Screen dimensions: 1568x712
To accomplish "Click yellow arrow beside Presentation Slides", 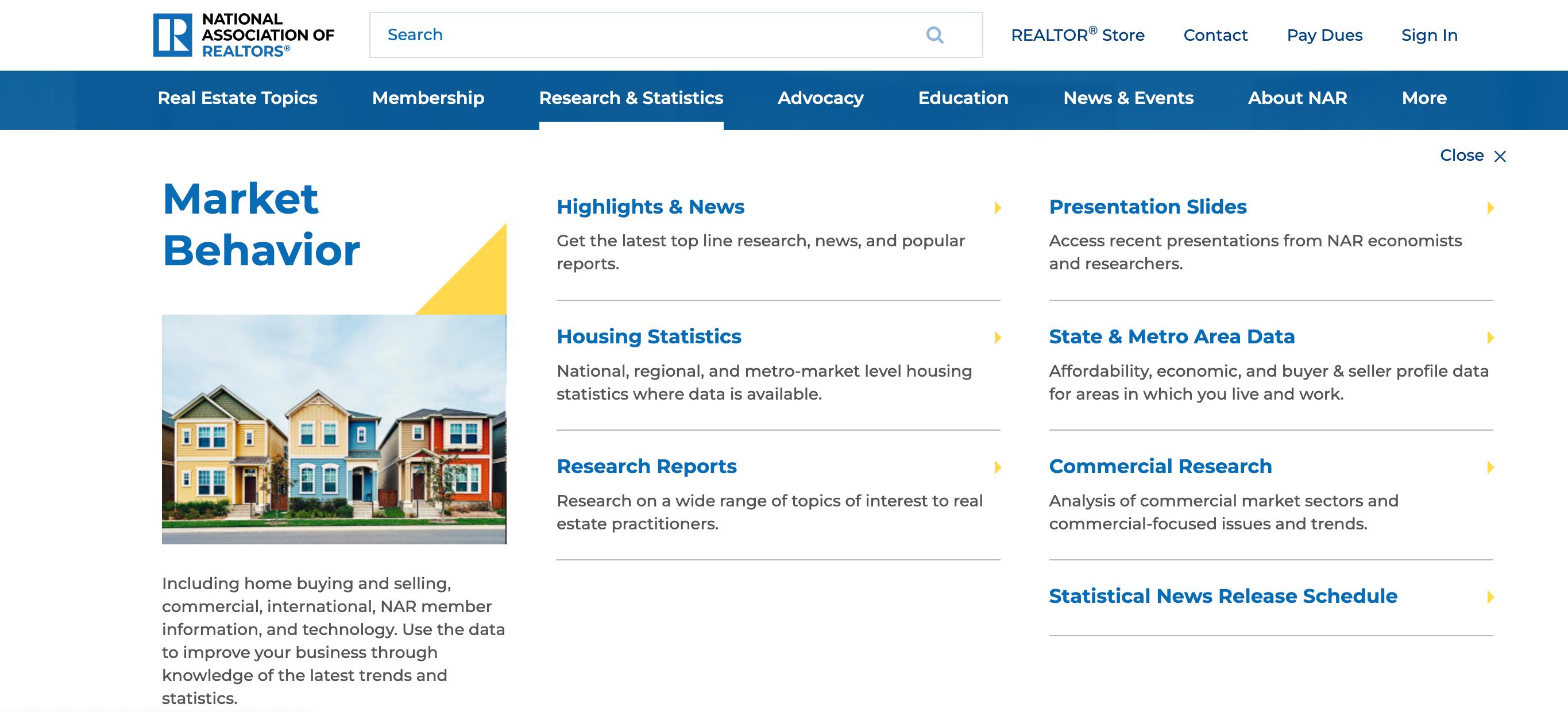I will click(x=1490, y=207).
